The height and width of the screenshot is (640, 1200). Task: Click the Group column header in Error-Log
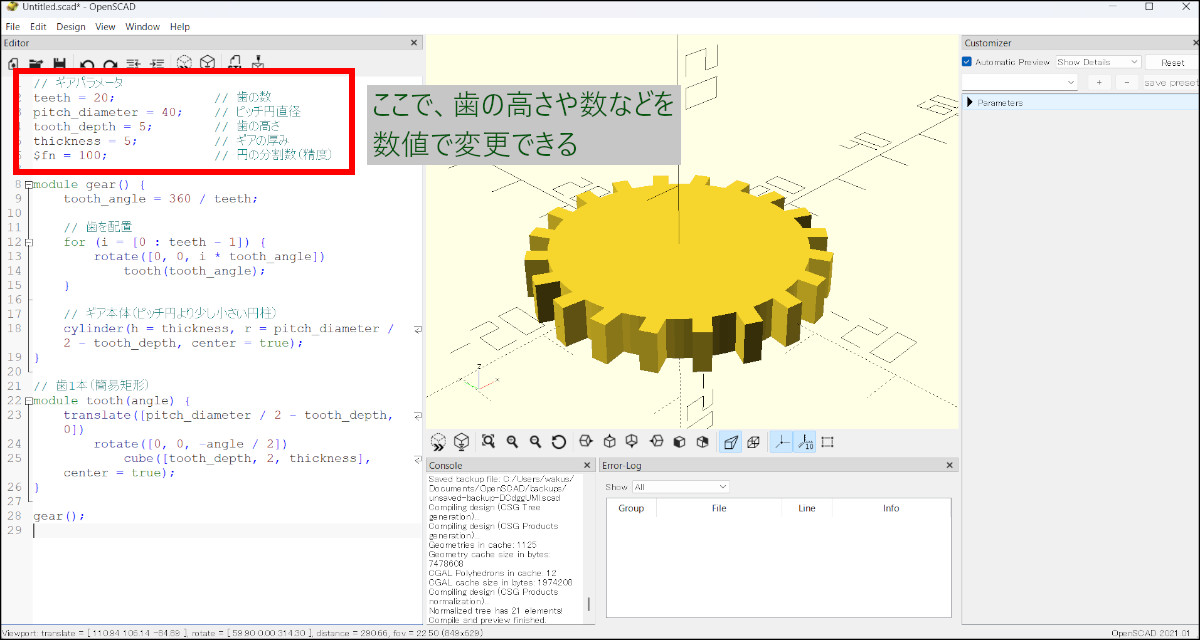pos(631,508)
